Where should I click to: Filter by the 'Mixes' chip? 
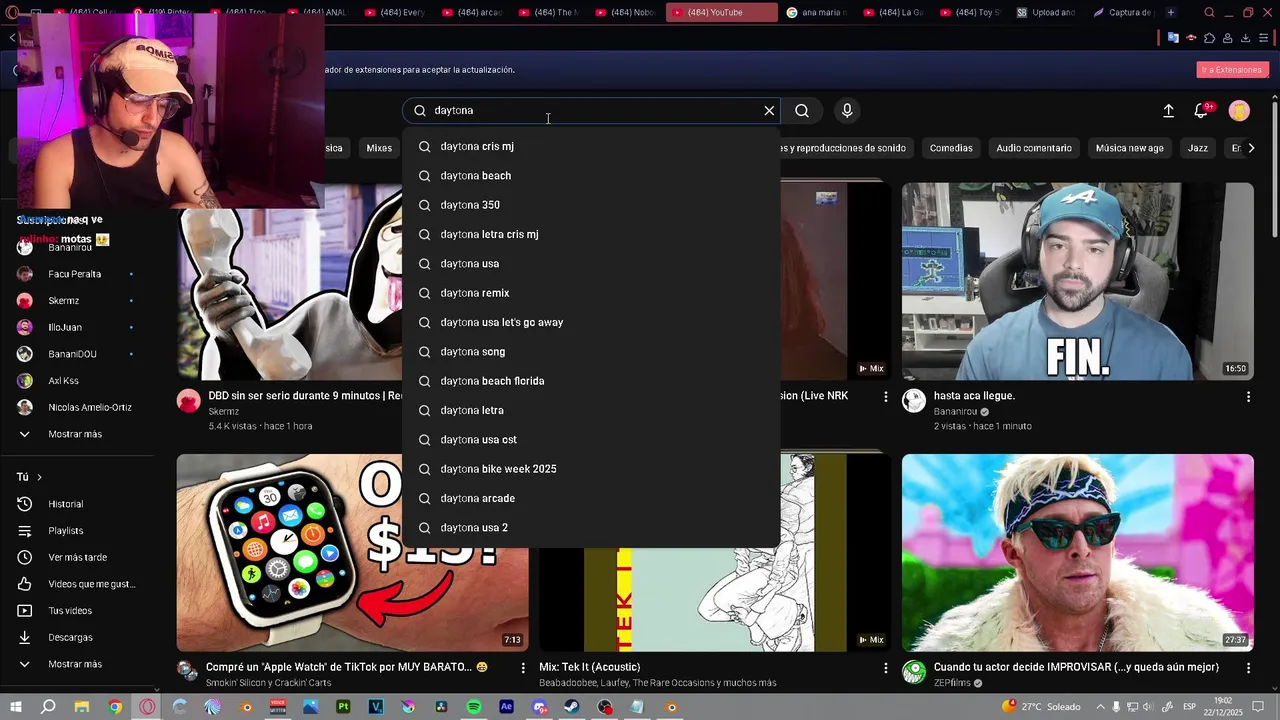379,148
